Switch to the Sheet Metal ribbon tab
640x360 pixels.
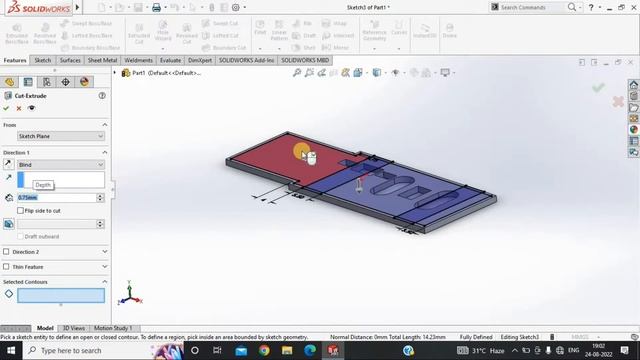click(x=102, y=60)
